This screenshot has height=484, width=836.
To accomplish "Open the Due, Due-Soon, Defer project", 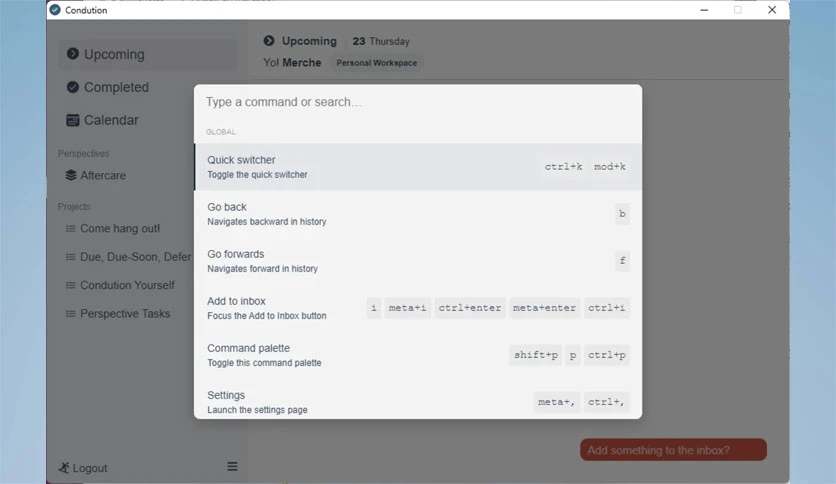I will 126,257.
